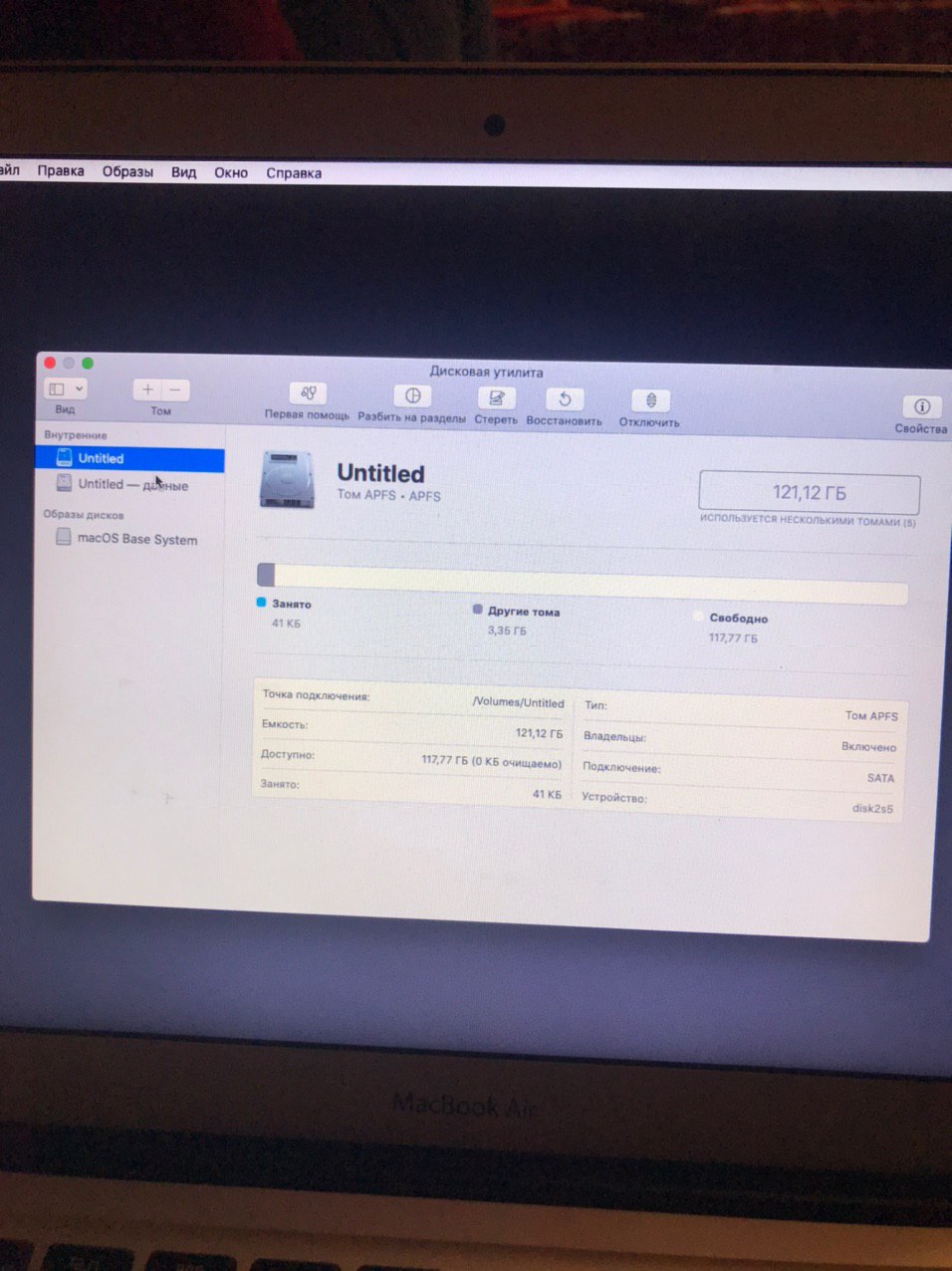Open the Partition (Разбить на разделы) tool

(x=412, y=396)
